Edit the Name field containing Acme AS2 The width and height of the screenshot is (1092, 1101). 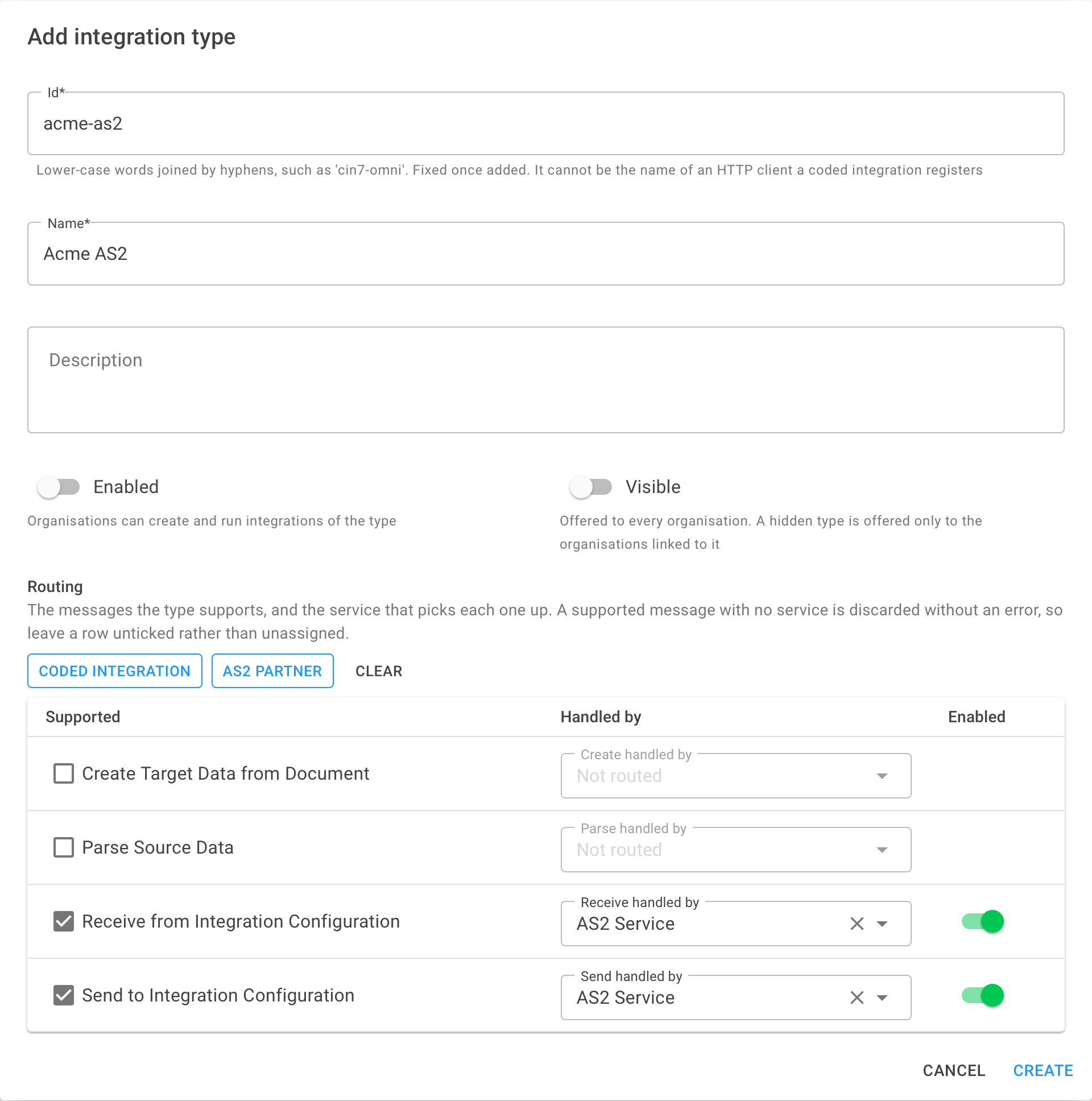(x=545, y=254)
